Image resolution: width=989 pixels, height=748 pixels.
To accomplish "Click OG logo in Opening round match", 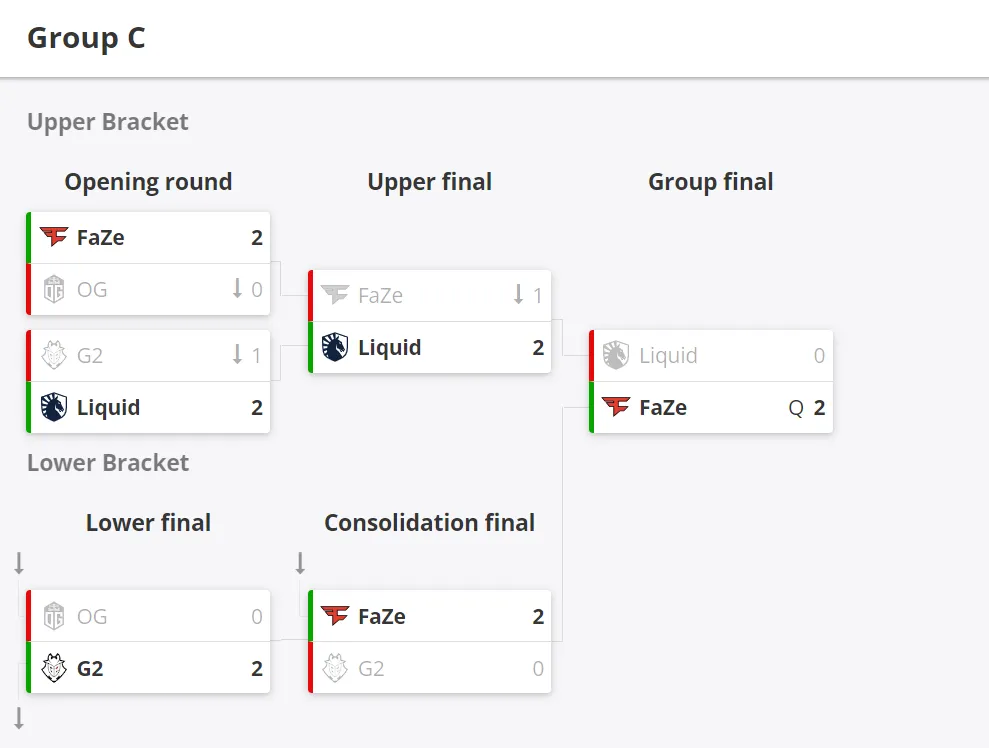I will point(54,289).
